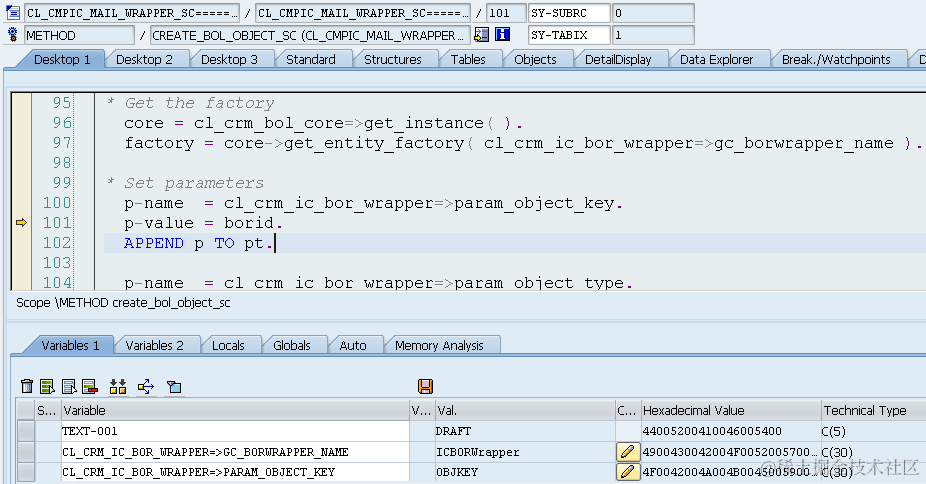
Task: Click hex value 44005200410046005400 cell
Action: pyautogui.click(x=731, y=431)
